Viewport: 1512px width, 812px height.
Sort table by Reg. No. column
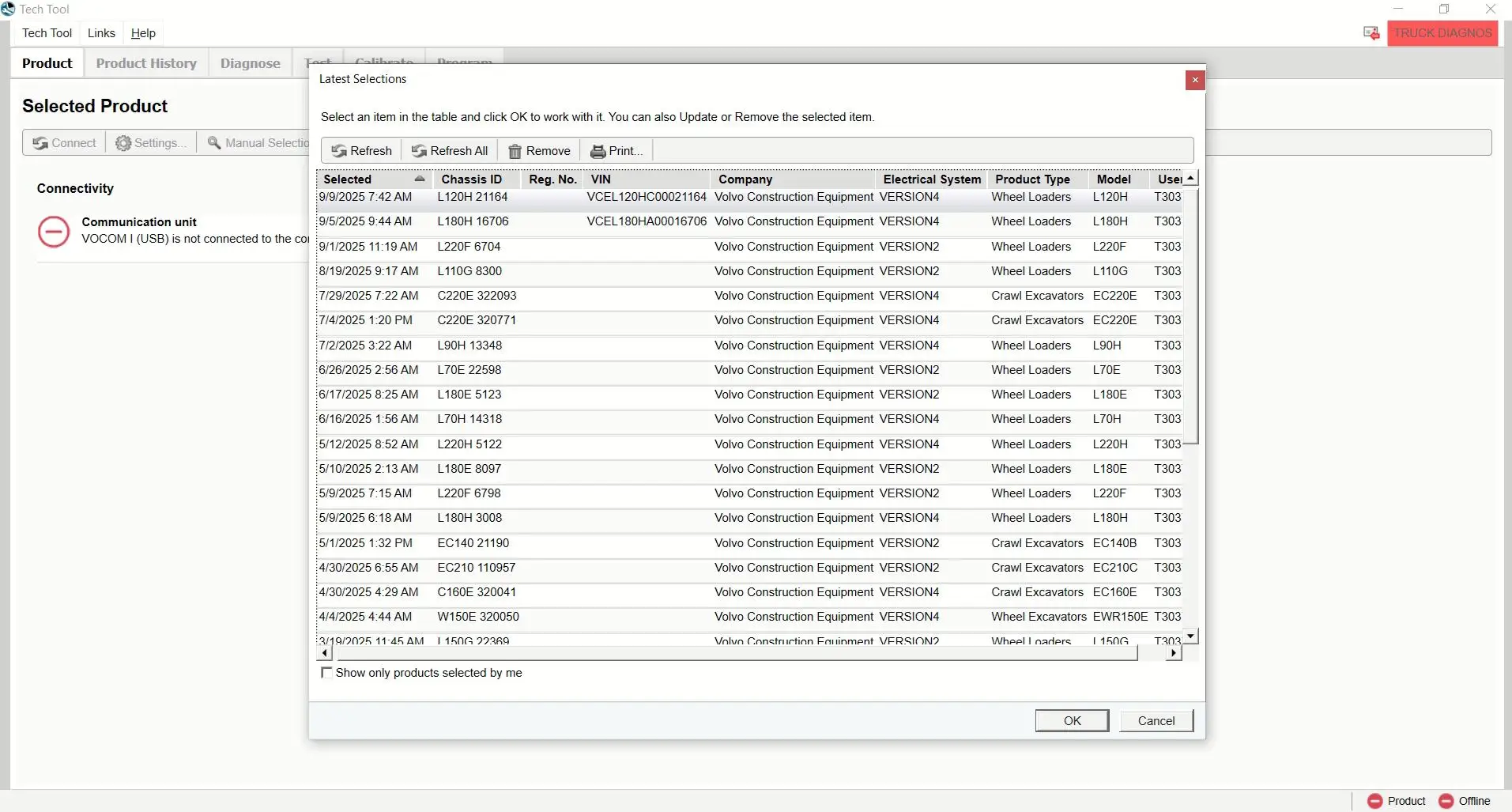click(x=552, y=179)
